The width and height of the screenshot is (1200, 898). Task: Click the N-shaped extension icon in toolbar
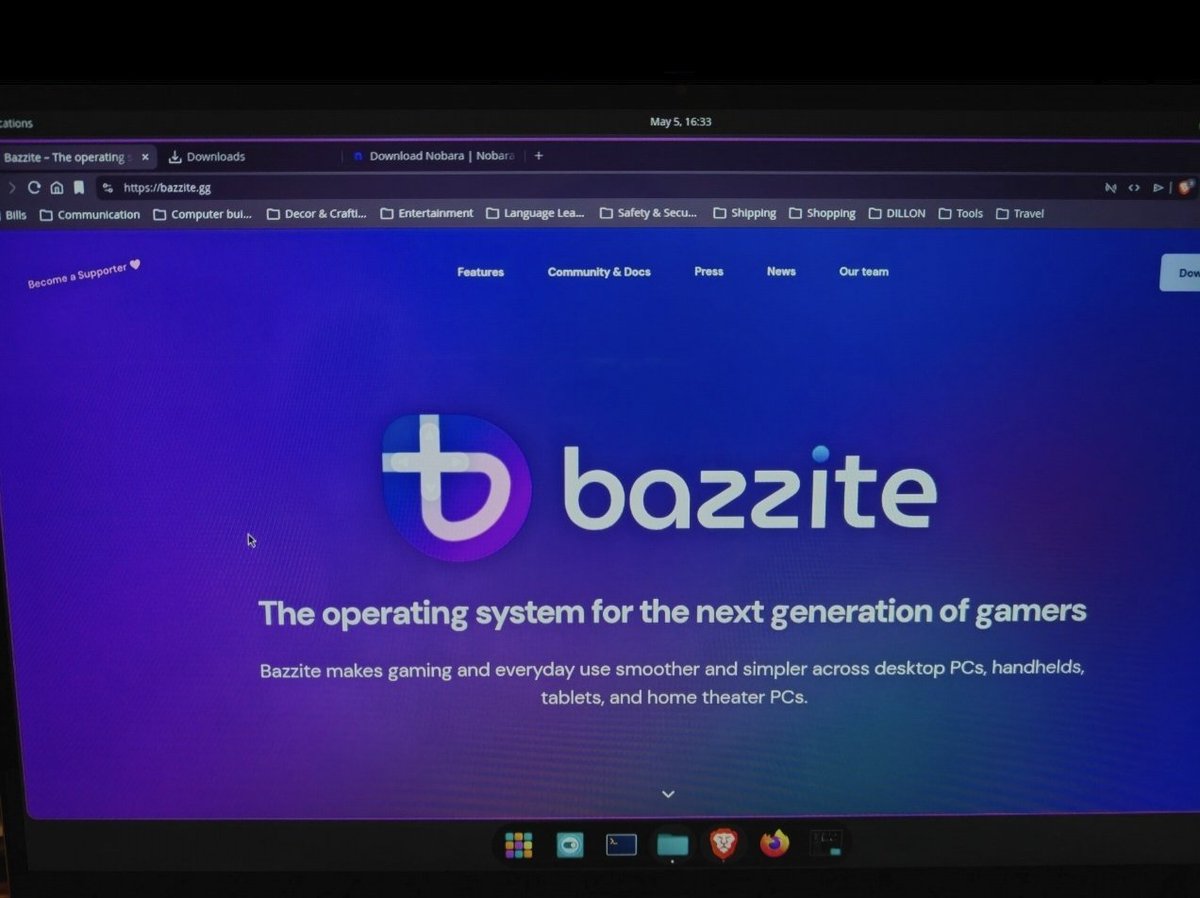1110,187
